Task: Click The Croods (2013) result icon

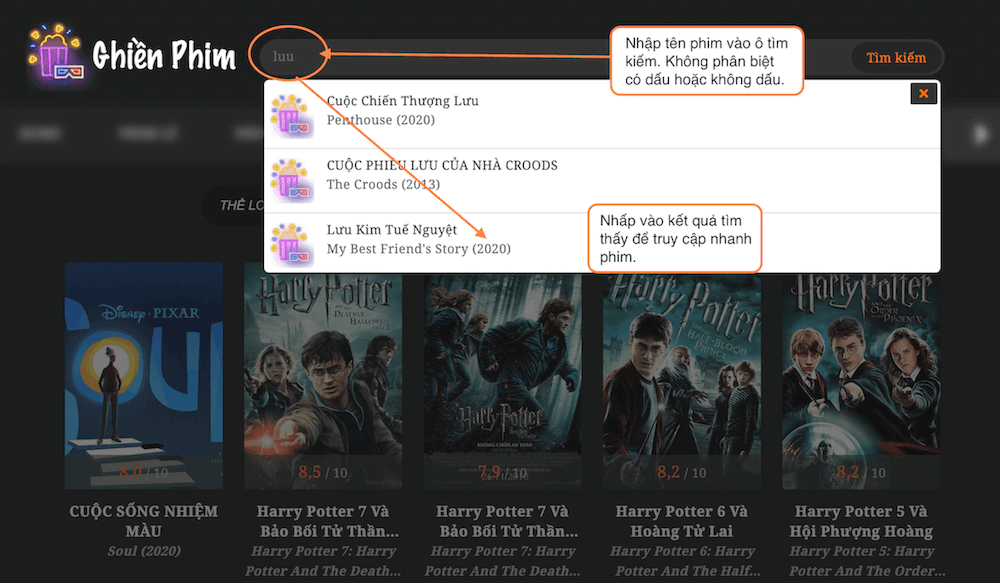Action: [x=293, y=180]
